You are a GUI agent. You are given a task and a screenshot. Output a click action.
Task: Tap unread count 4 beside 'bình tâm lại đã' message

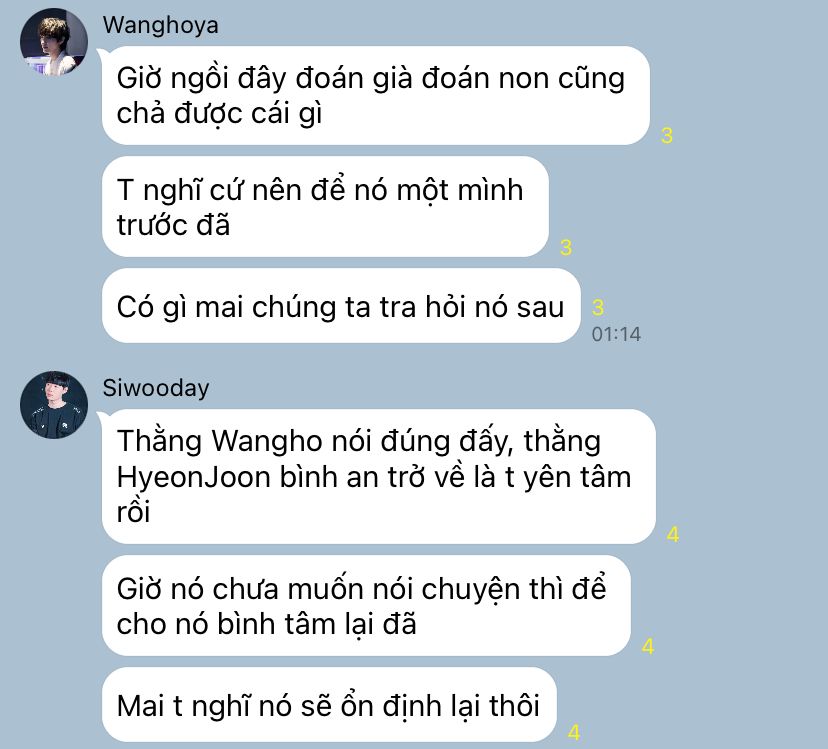(x=648, y=647)
